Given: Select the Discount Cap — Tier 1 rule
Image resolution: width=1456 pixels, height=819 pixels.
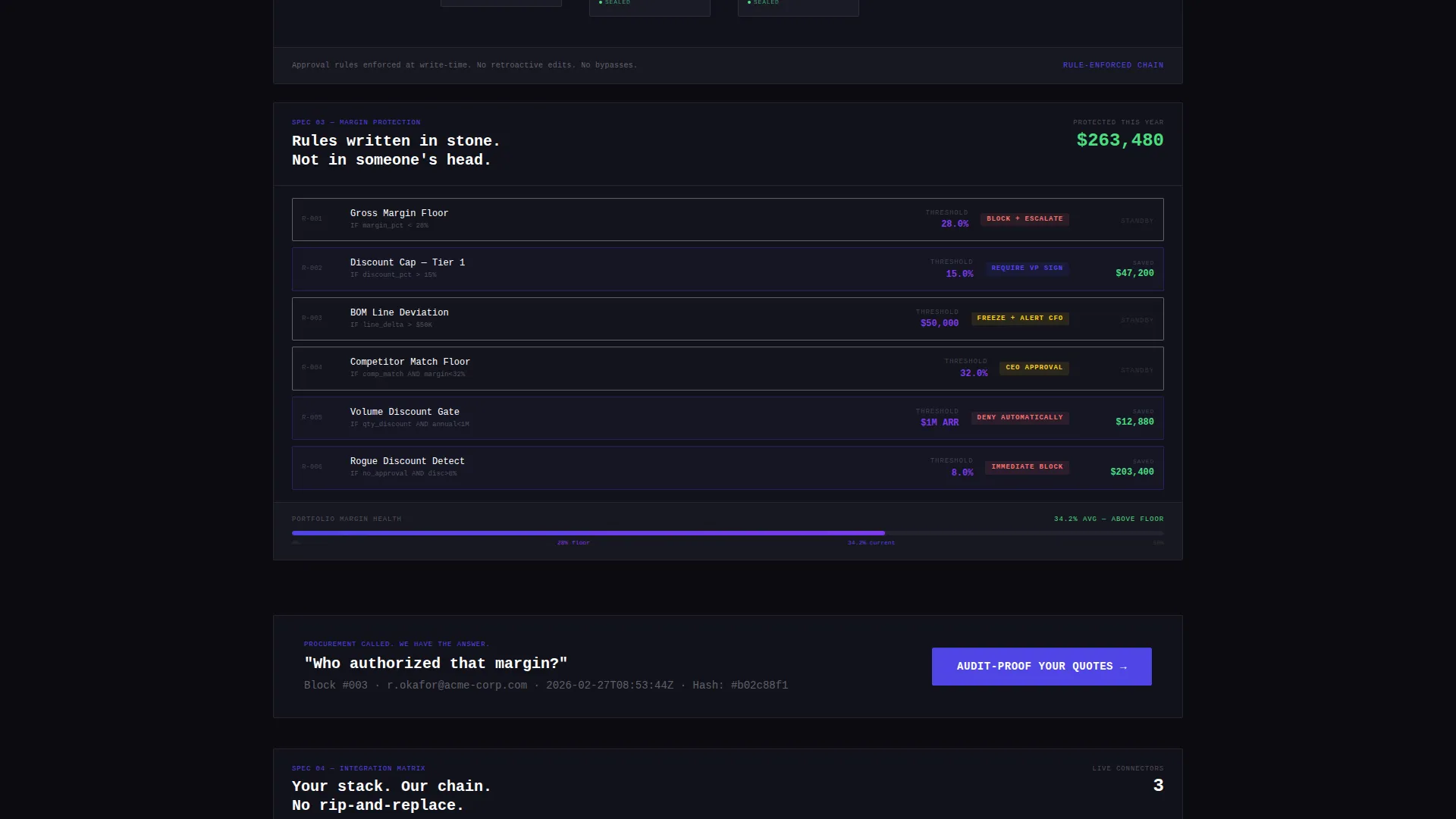Looking at the screenshot, I should click(x=728, y=269).
